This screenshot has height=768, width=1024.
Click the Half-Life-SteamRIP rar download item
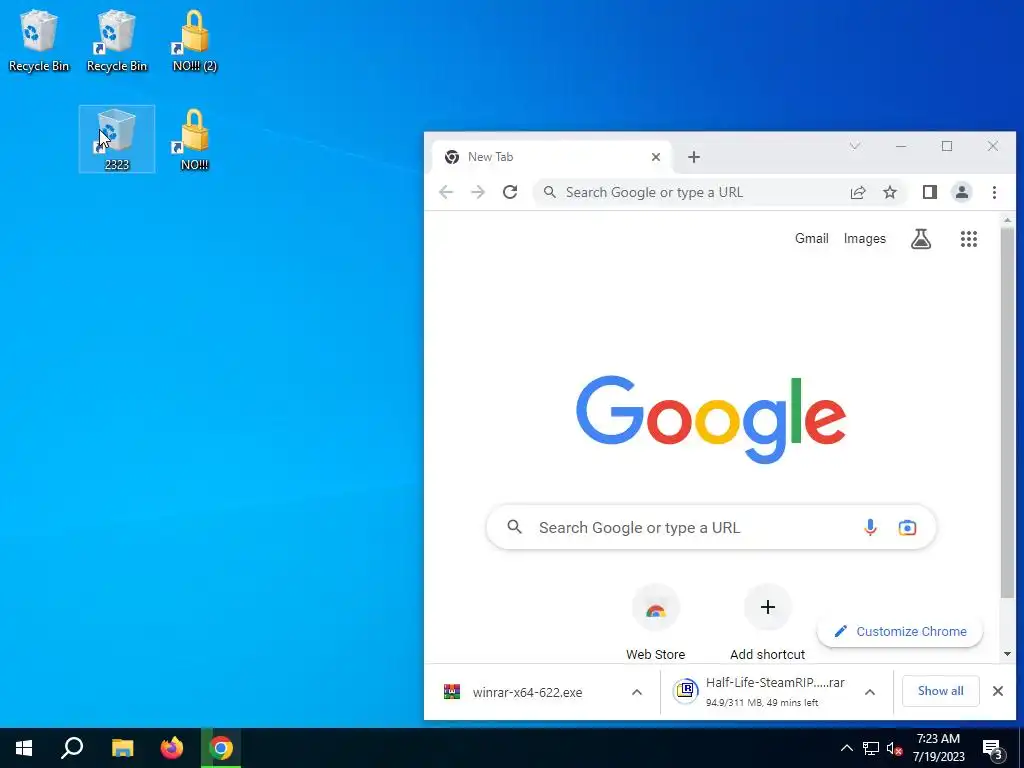[761, 692]
